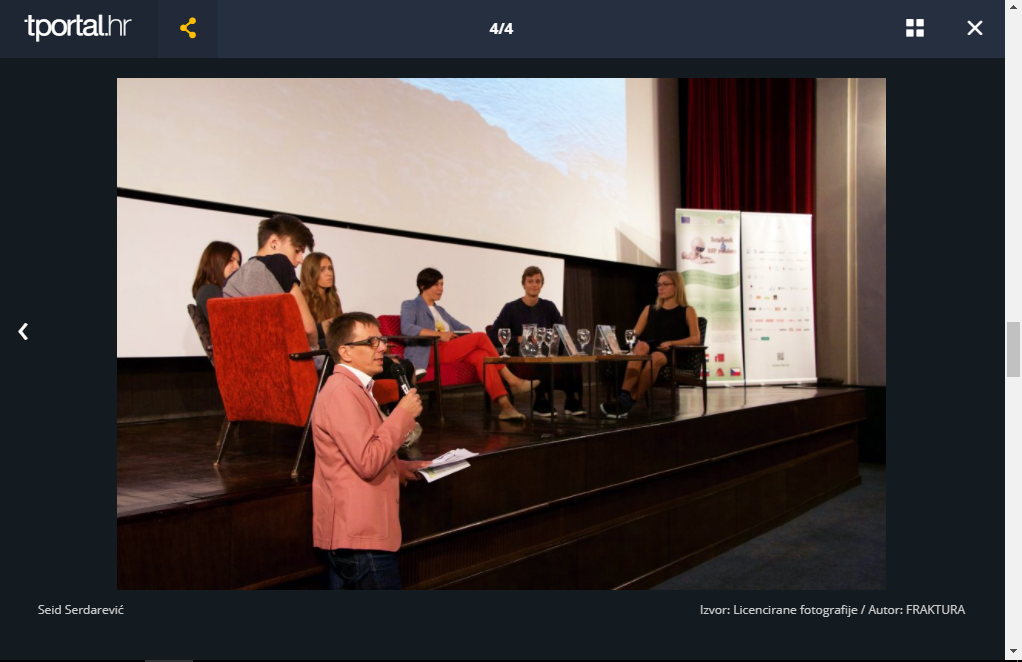
Task: Click the white roll-up sponsor banner
Action: (x=777, y=295)
